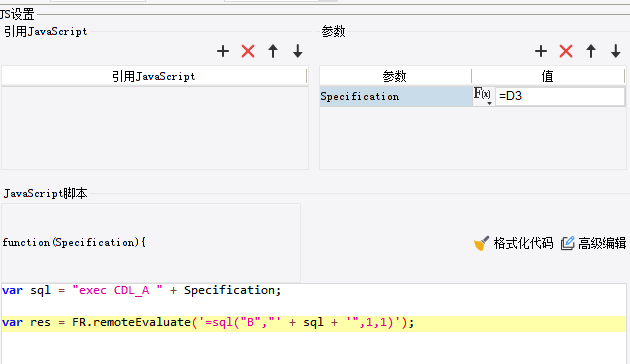Open 高级编辑 advanced editor
The image size is (630, 364).
(593, 243)
